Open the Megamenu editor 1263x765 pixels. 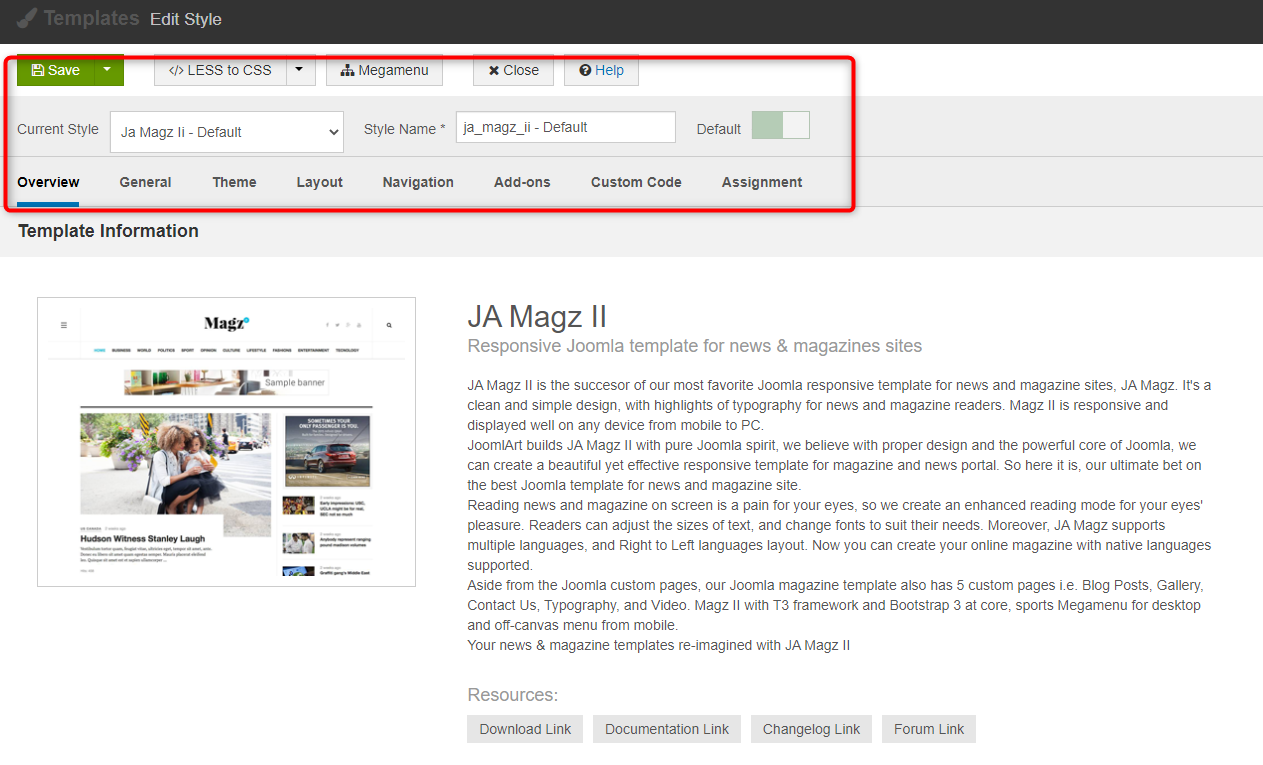[x=384, y=70]
